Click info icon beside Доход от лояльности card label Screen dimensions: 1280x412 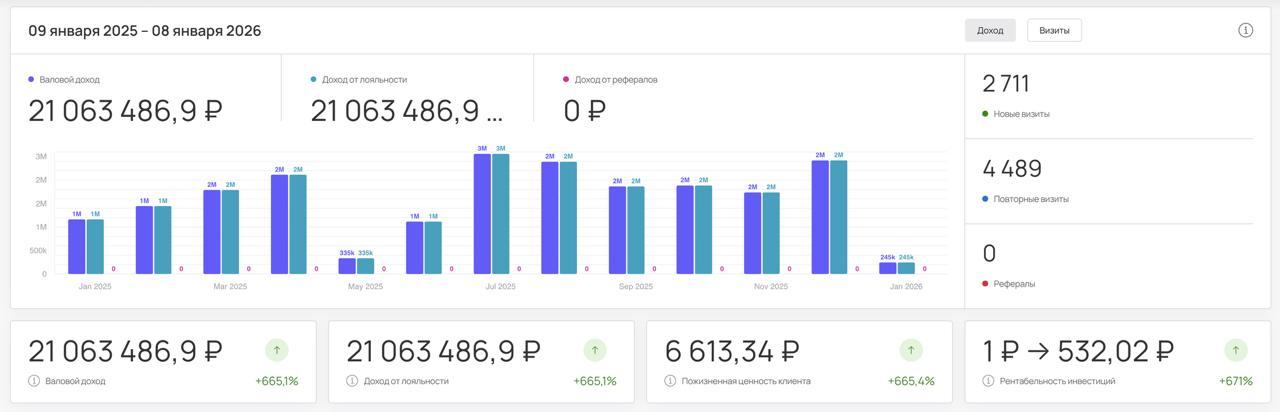352,381
